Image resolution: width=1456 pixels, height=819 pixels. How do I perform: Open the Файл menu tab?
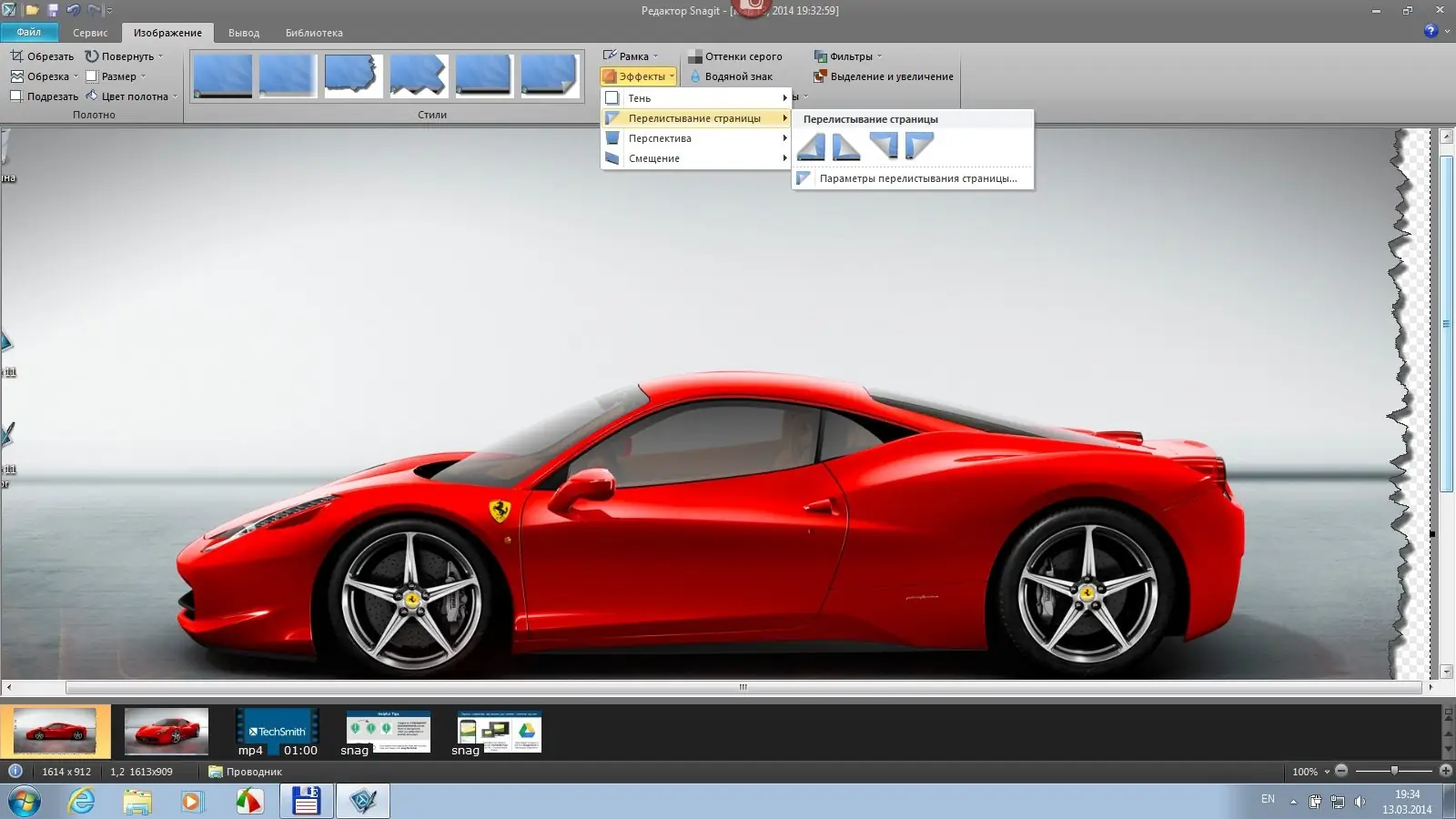[29, 32]
